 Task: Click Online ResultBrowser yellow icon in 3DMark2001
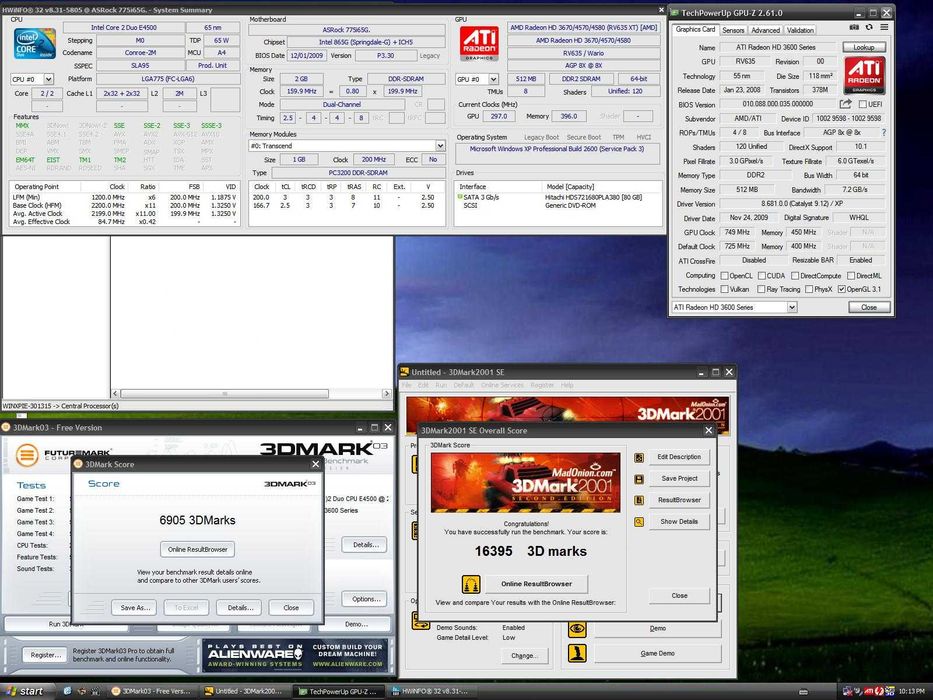click(x=471, y=584)
